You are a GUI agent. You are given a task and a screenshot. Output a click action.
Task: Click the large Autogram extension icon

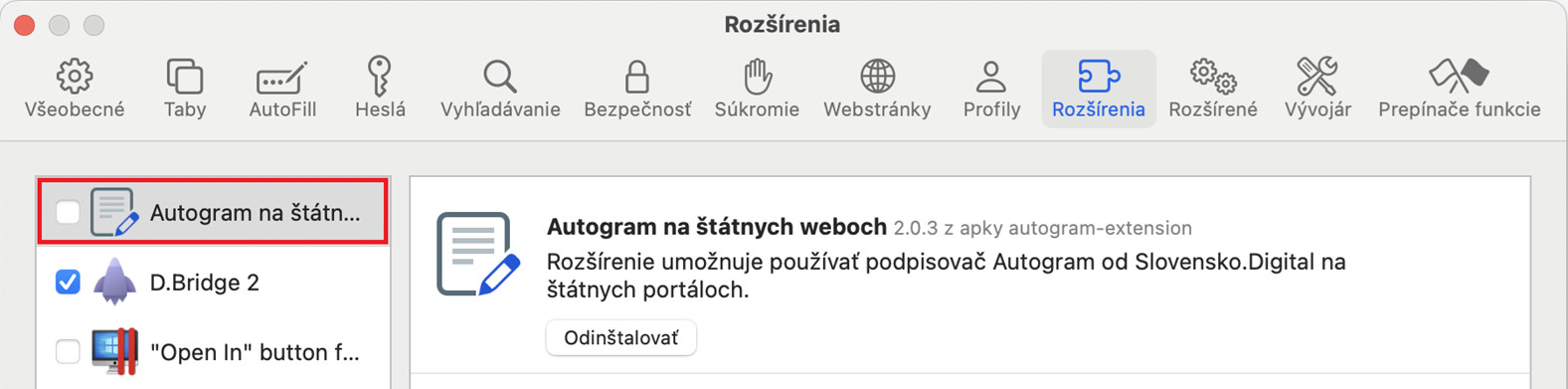coord(478,254)
